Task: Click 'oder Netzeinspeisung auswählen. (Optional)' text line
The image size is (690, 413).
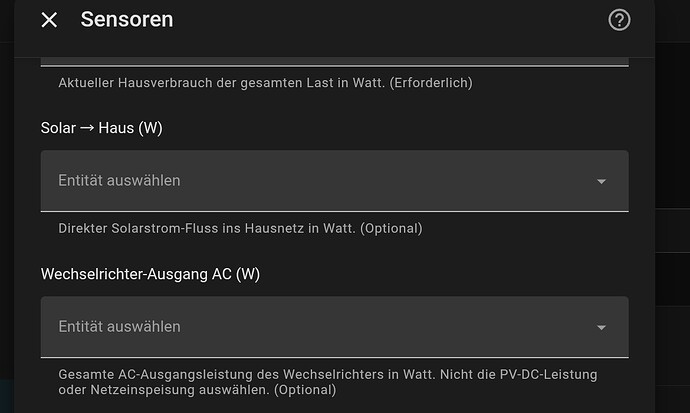Action: [197, 390]
